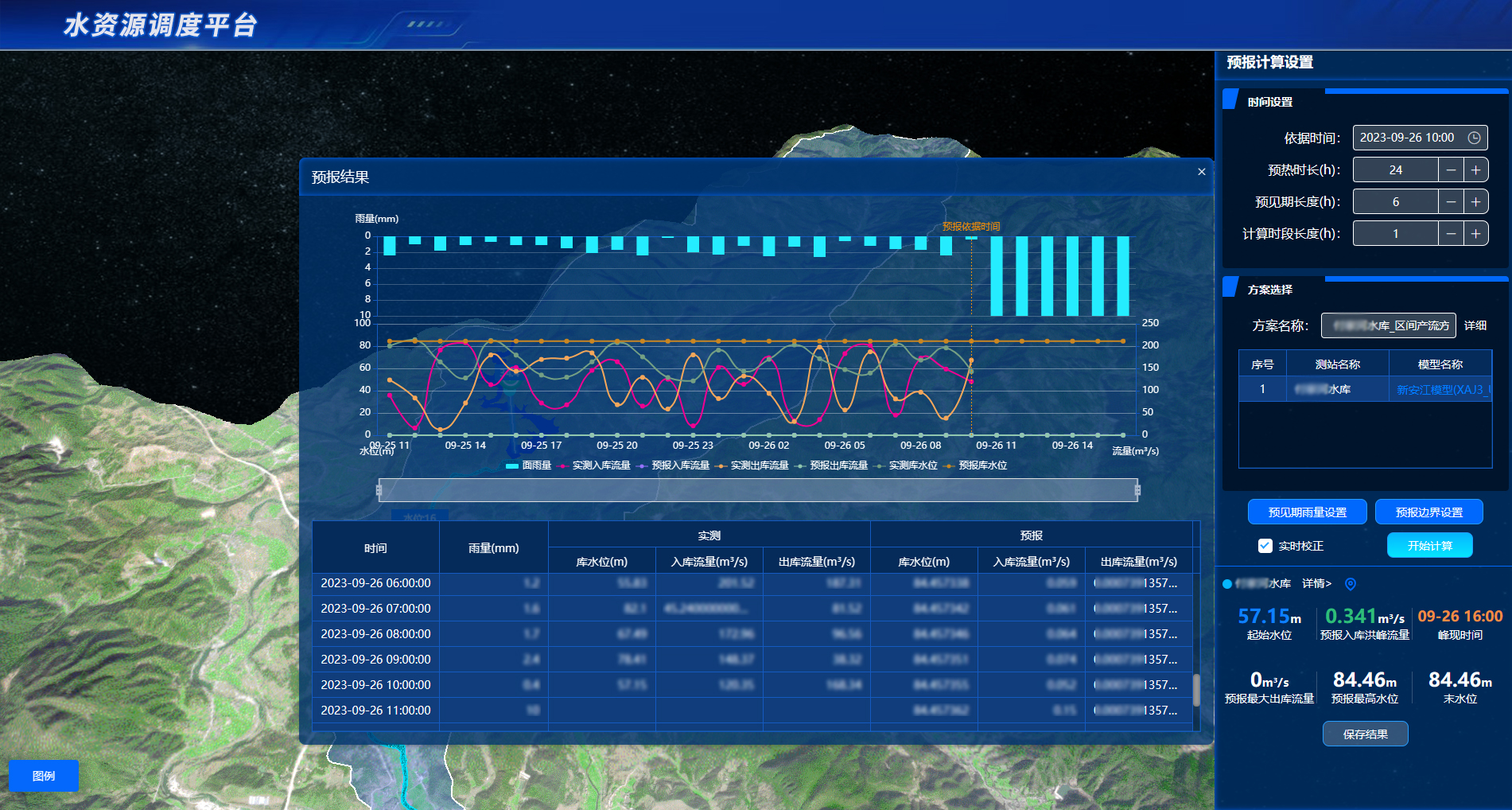Image resolution: width=1512 pixels, height=810 pixels.
Task: Close the 预报结果 dialog
Action: click(x=1201, y=172)
